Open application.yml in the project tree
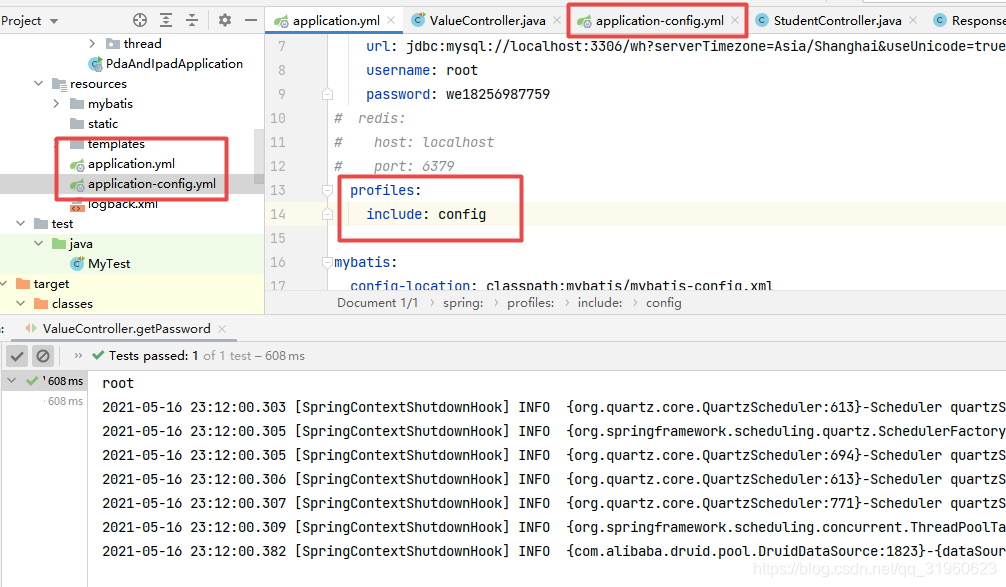Viewport: 1006px width, 587px height. point(131,164)
